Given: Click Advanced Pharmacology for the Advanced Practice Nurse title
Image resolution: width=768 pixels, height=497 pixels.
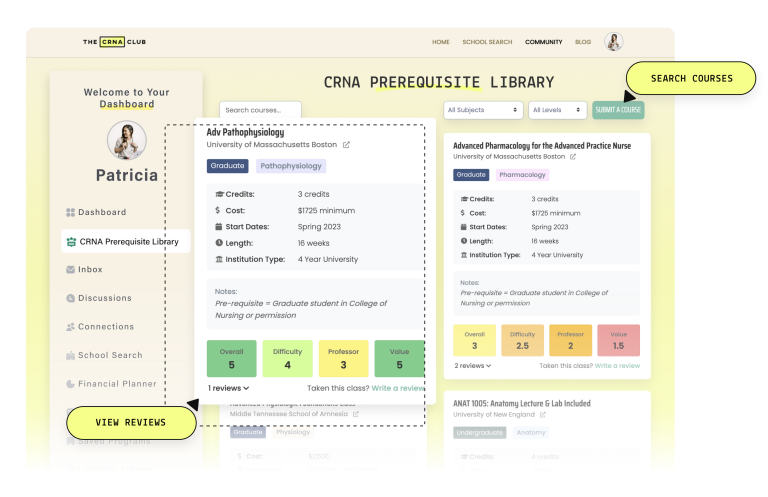Looking at the screenshot, I should pos(542,146).
